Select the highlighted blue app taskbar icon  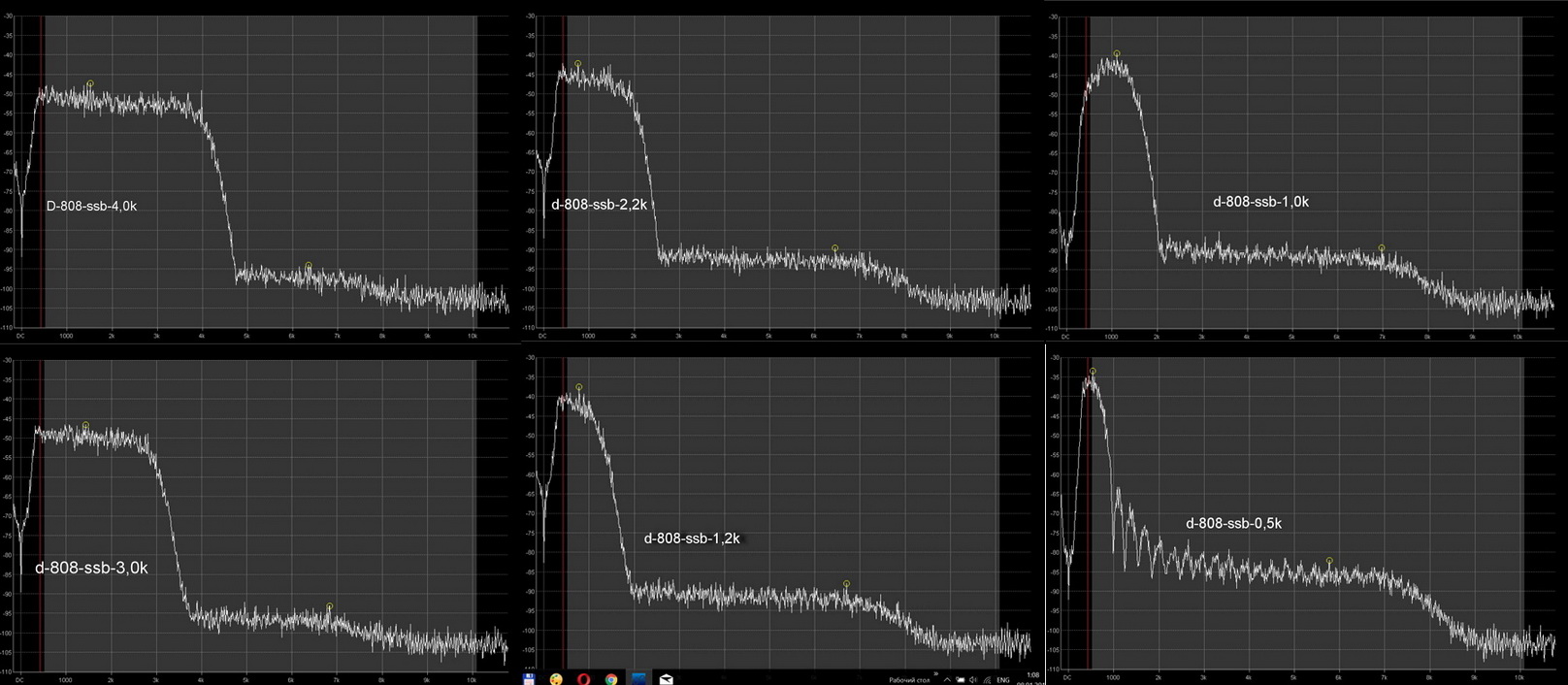(x=639, y=679)
